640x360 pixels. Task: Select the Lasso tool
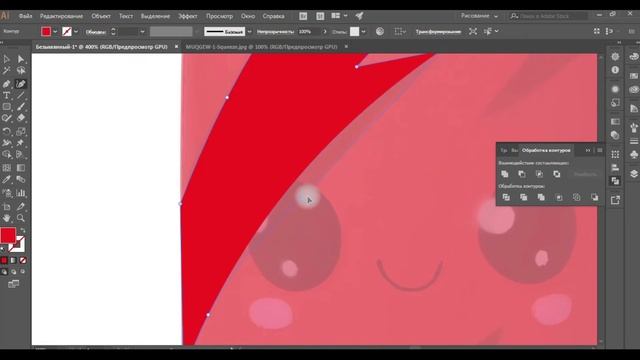pyautogui.click(x=20, y=71)
